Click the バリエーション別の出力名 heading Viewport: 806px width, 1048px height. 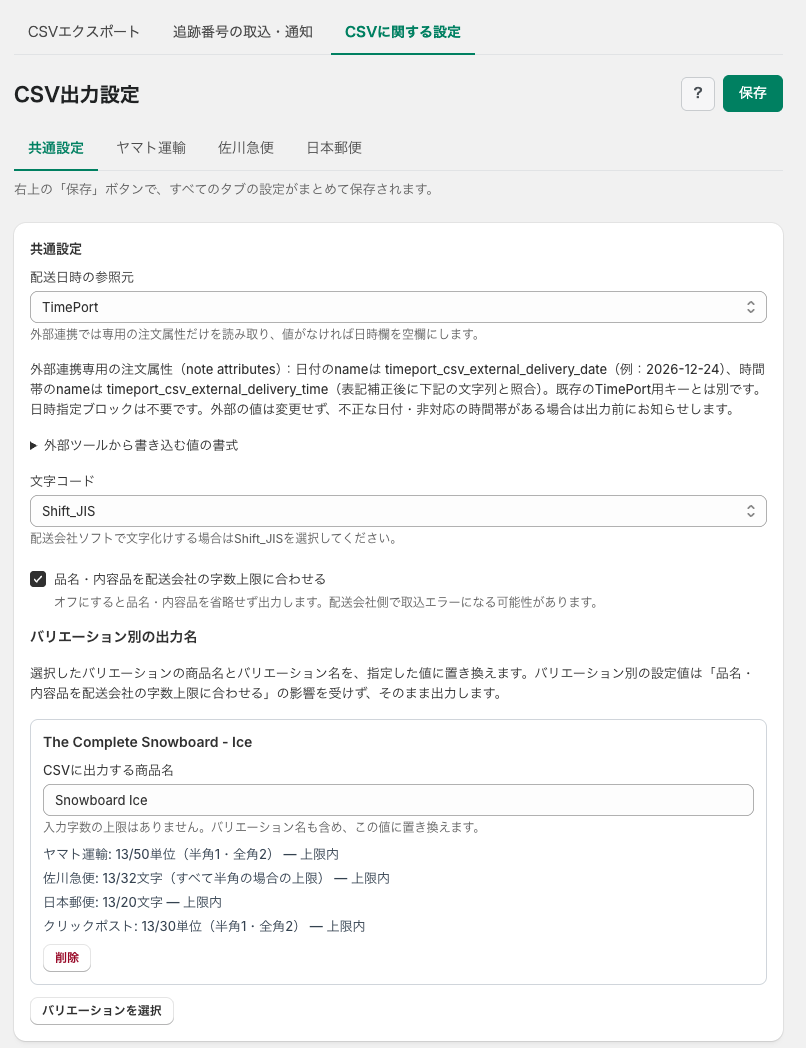114,637
